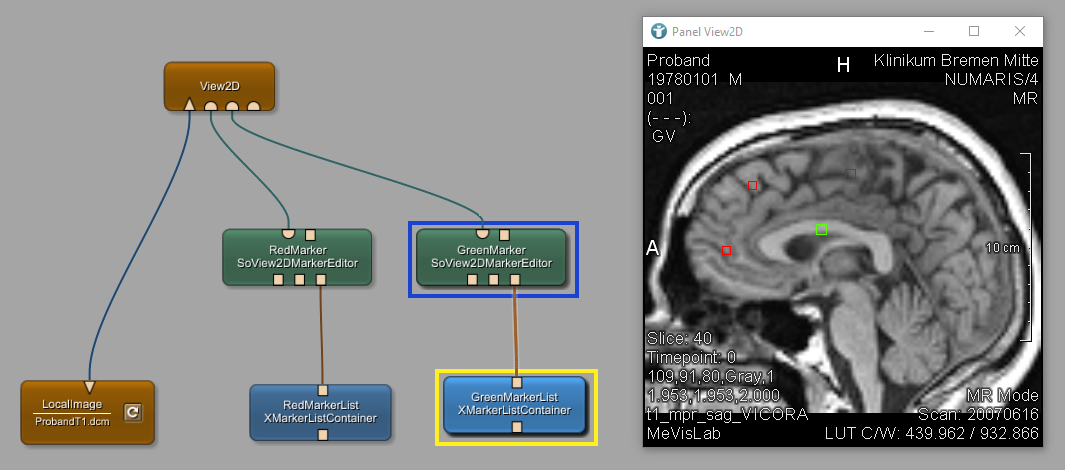Minimize the Panel View2D window

pos(929,32)
